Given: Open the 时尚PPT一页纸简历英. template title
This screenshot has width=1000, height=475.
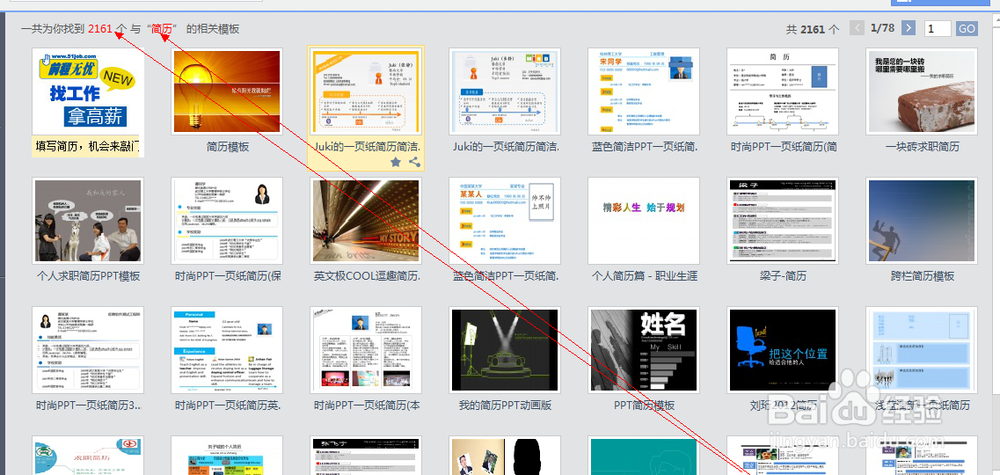Looking at the screenshot, I should coord(227,406).
